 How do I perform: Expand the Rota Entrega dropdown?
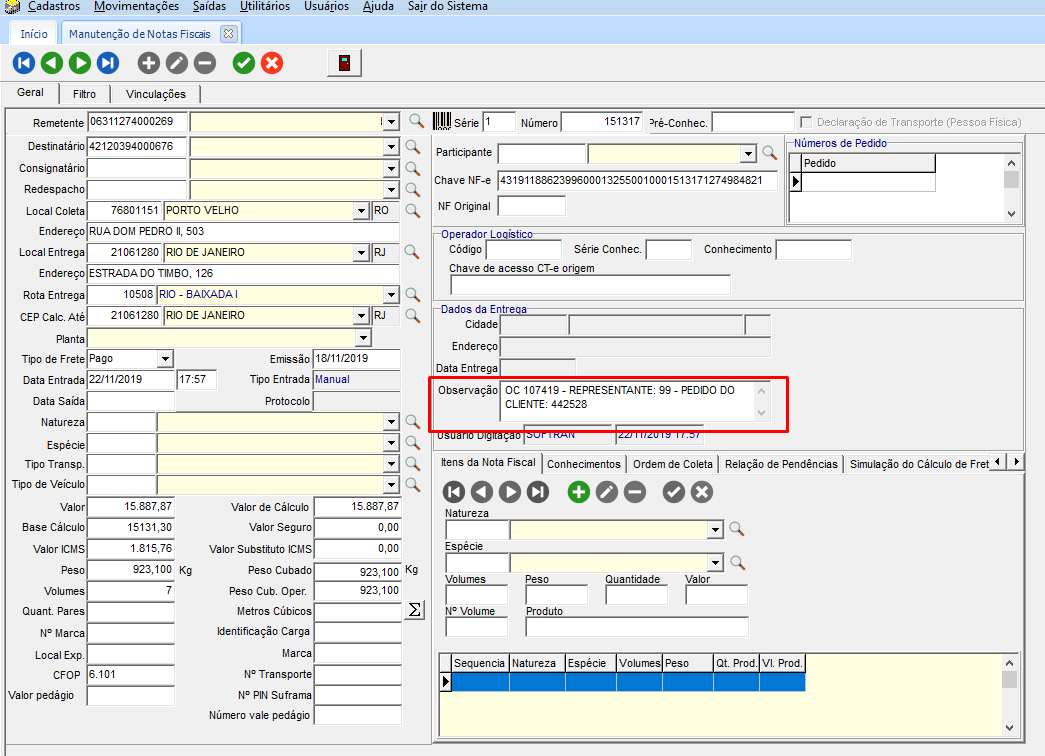391,295
